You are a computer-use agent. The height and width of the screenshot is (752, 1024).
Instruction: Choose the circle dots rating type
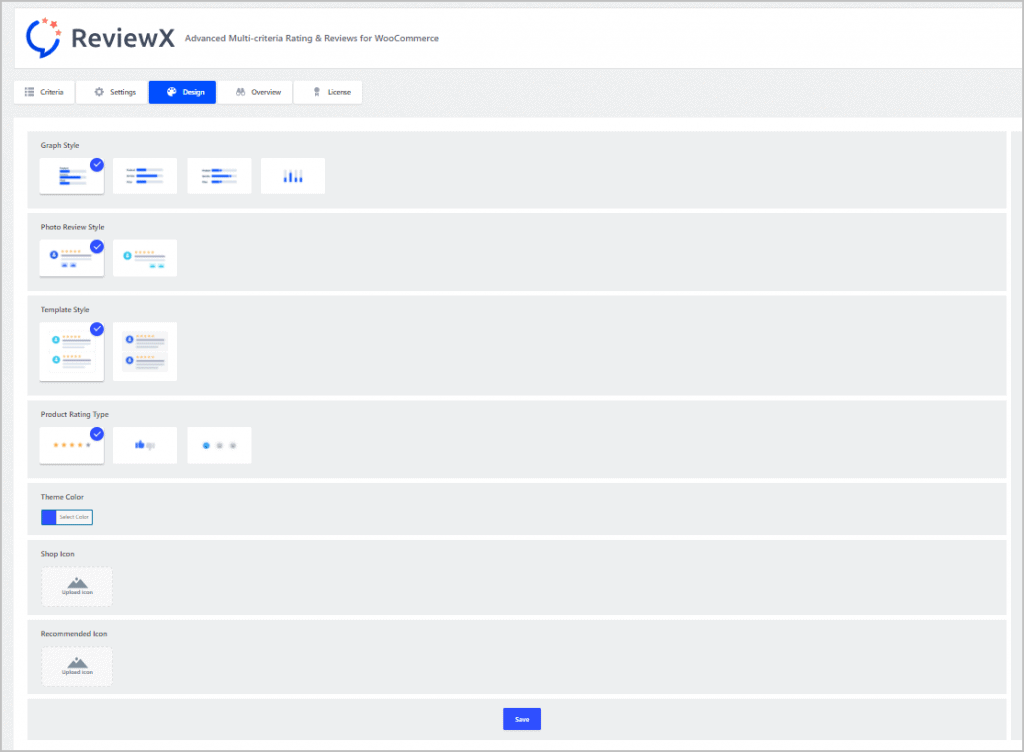click(x=219, y=445)
